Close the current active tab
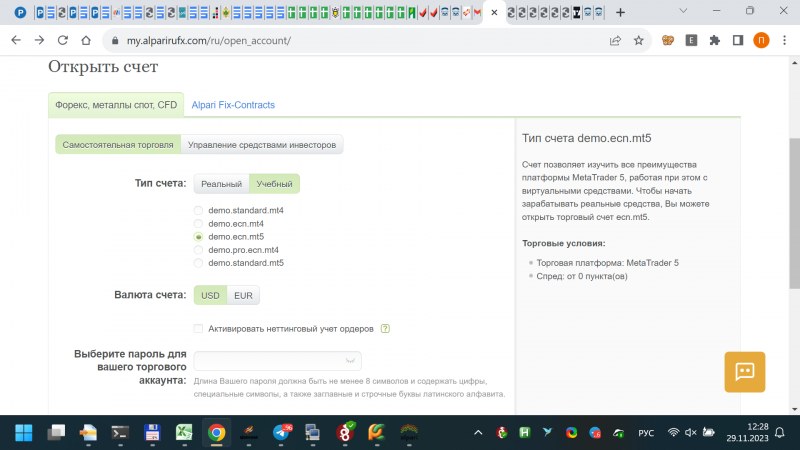The height and width of the screenshot is (450, 800). pos(494,12)
